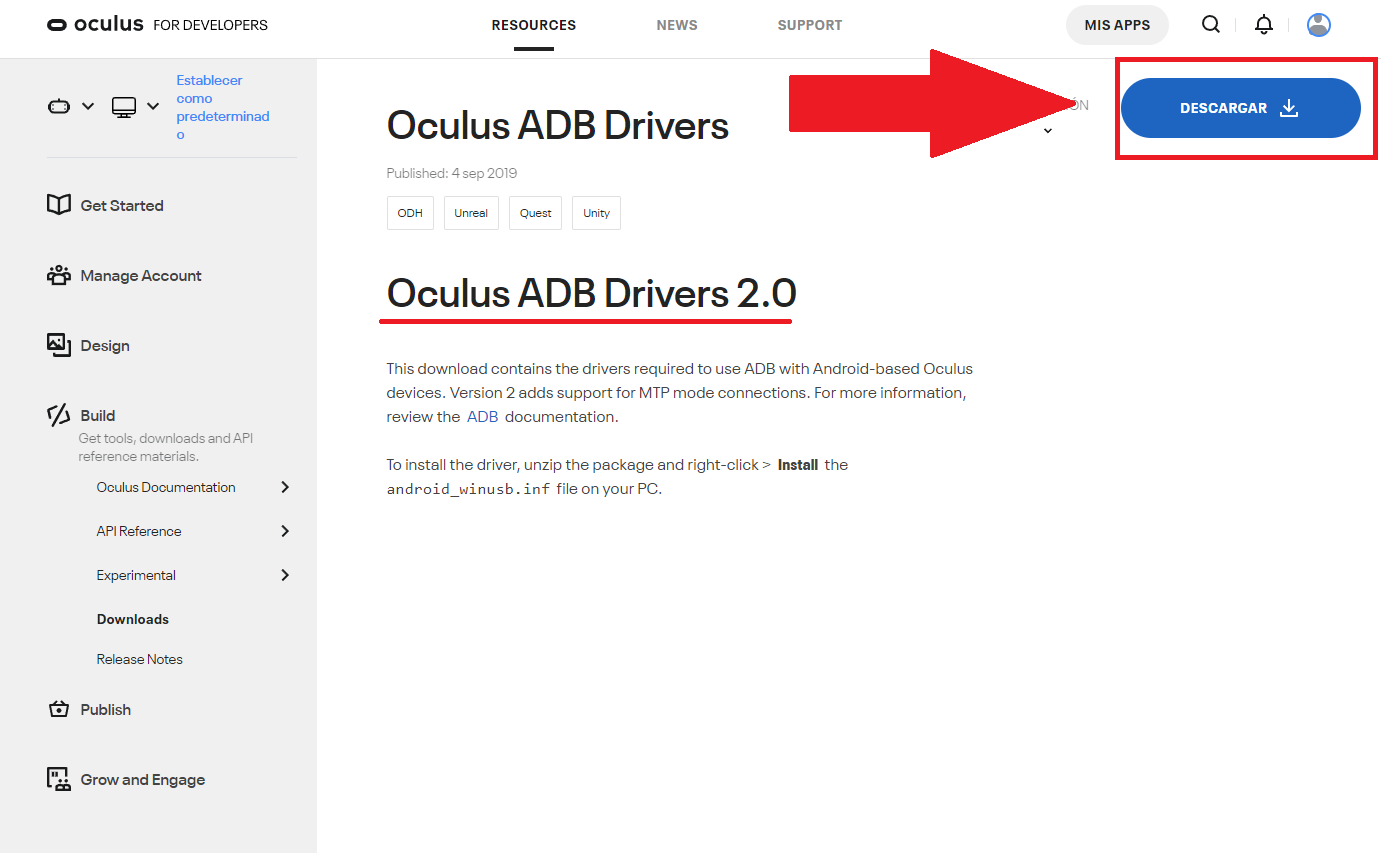Image resolution: width=1381 pixels, height=853 pixels.
Task: Click the Publish icon in sidebar
Action: pos(59,709)
